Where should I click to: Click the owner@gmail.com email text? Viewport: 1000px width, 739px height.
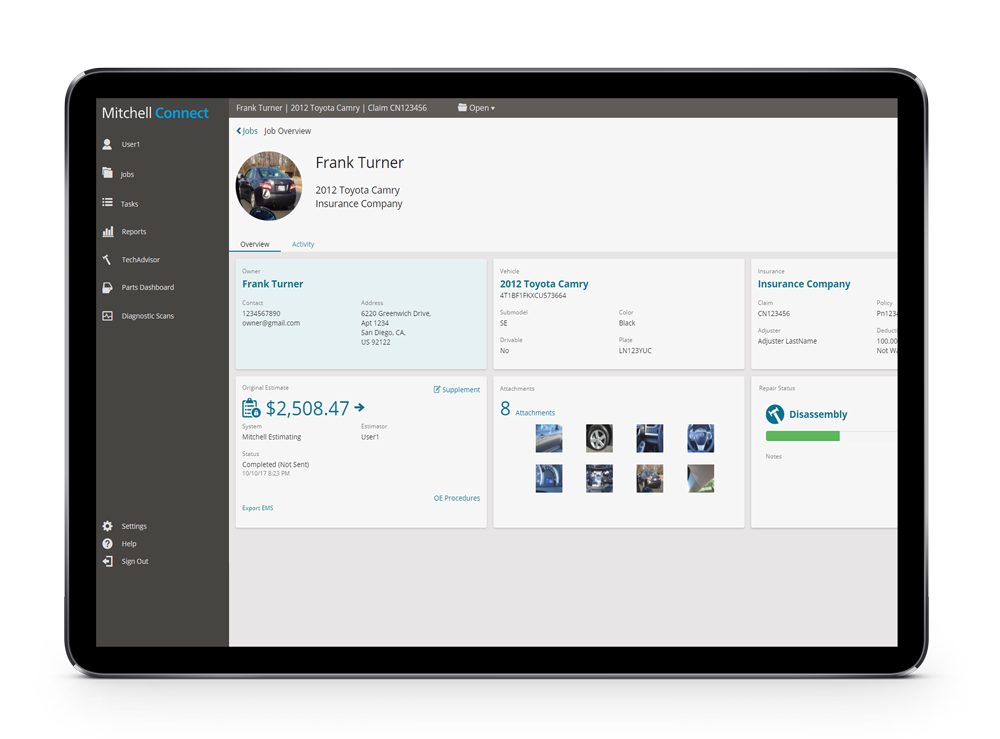point(271,323)
